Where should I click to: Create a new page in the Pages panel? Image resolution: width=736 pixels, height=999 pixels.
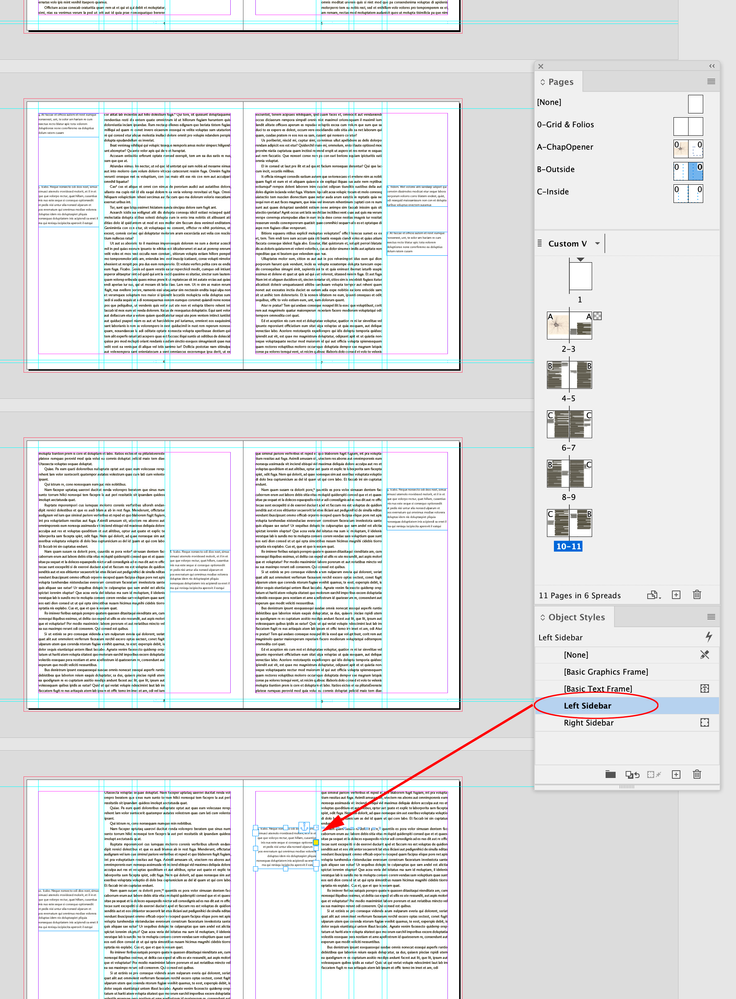(676, 595)
